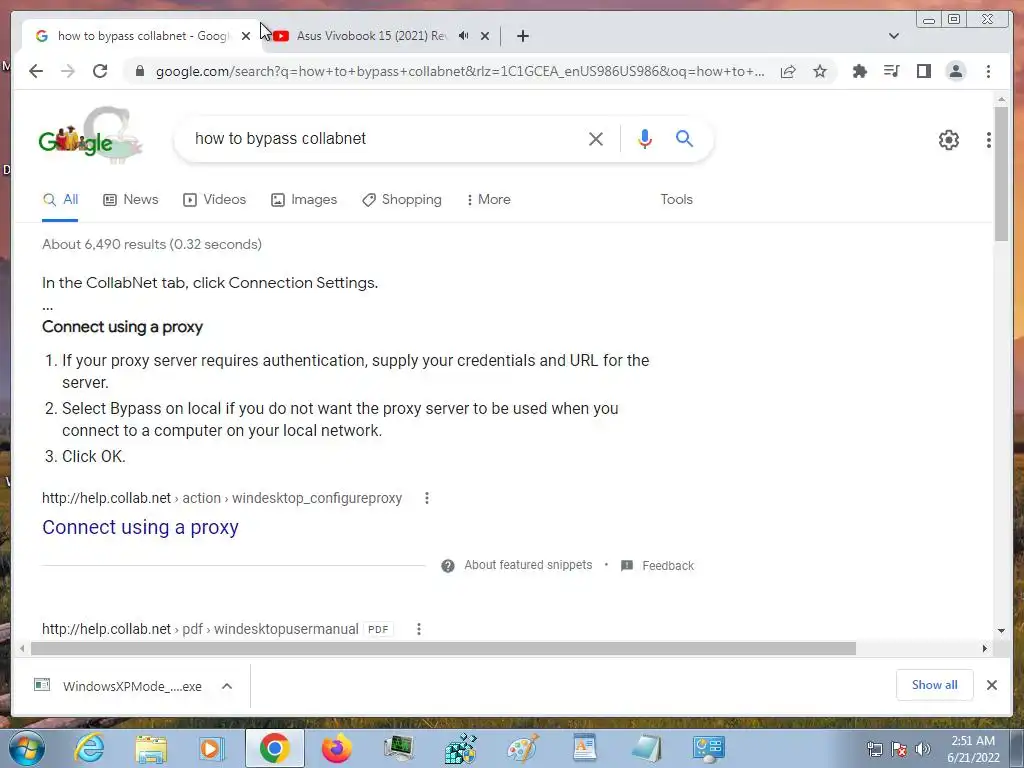Open the Chrome three-dot menu

[988, 71]
